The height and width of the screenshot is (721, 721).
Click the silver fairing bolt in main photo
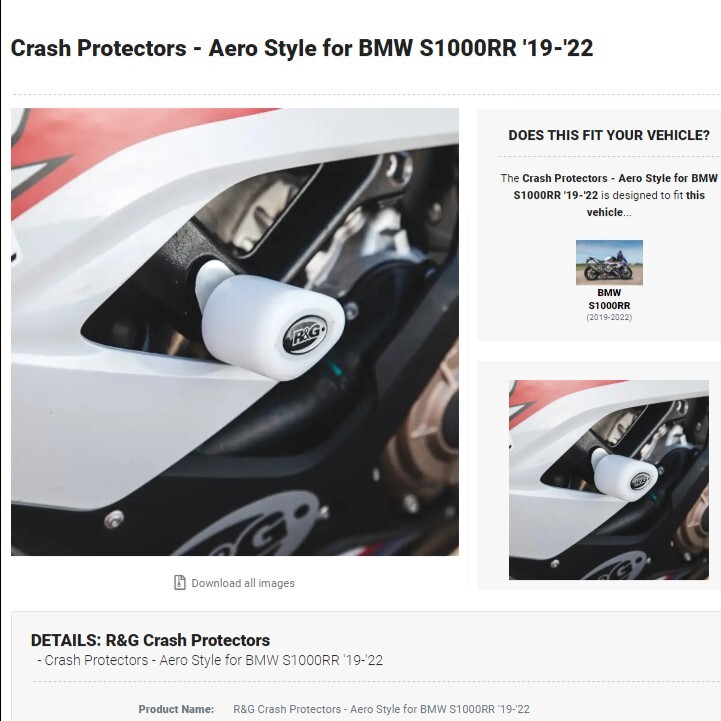[x=114, y=519]
